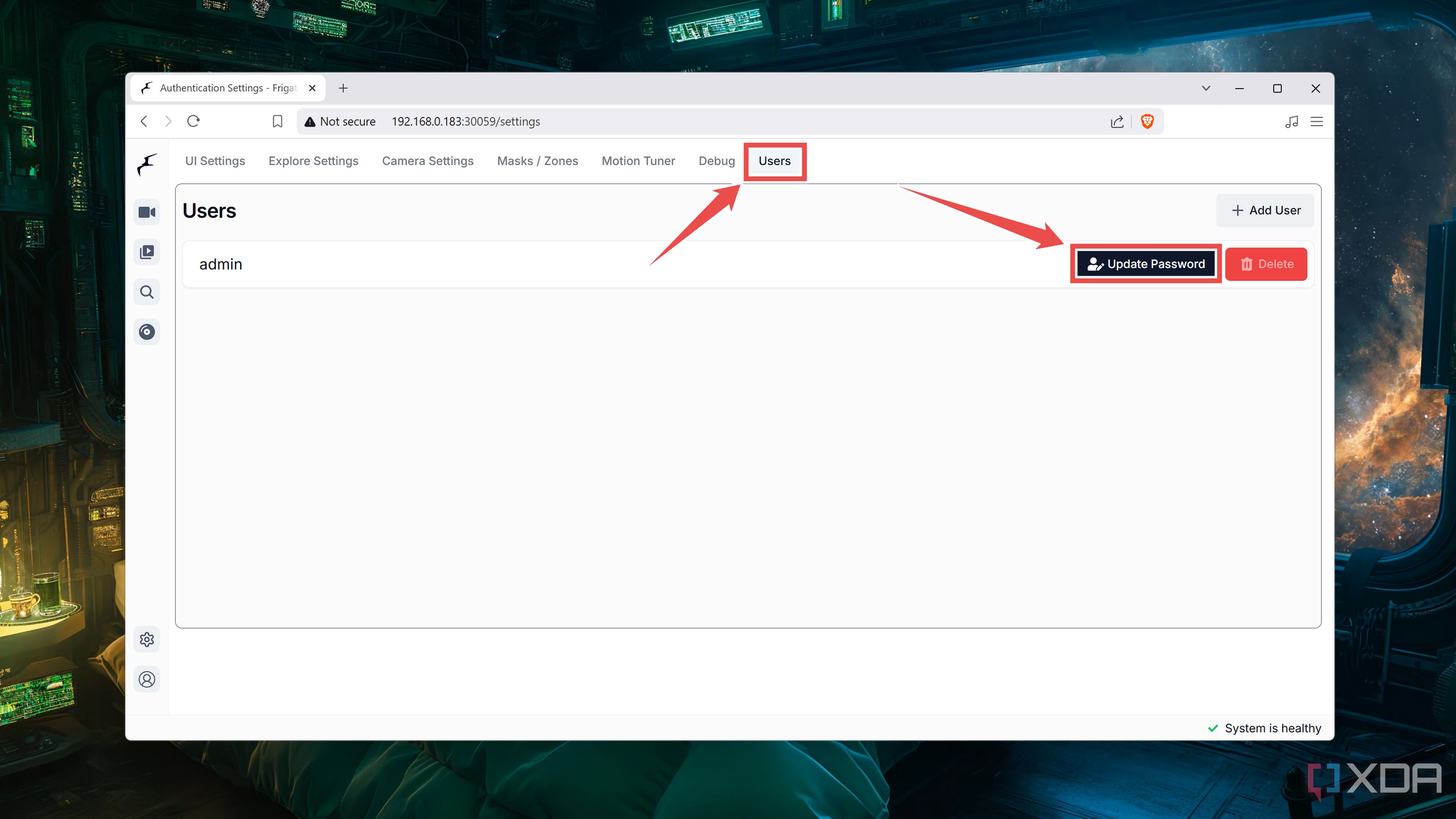
Task: Open the Export page via the disc icon
Action: coord(146,332)
